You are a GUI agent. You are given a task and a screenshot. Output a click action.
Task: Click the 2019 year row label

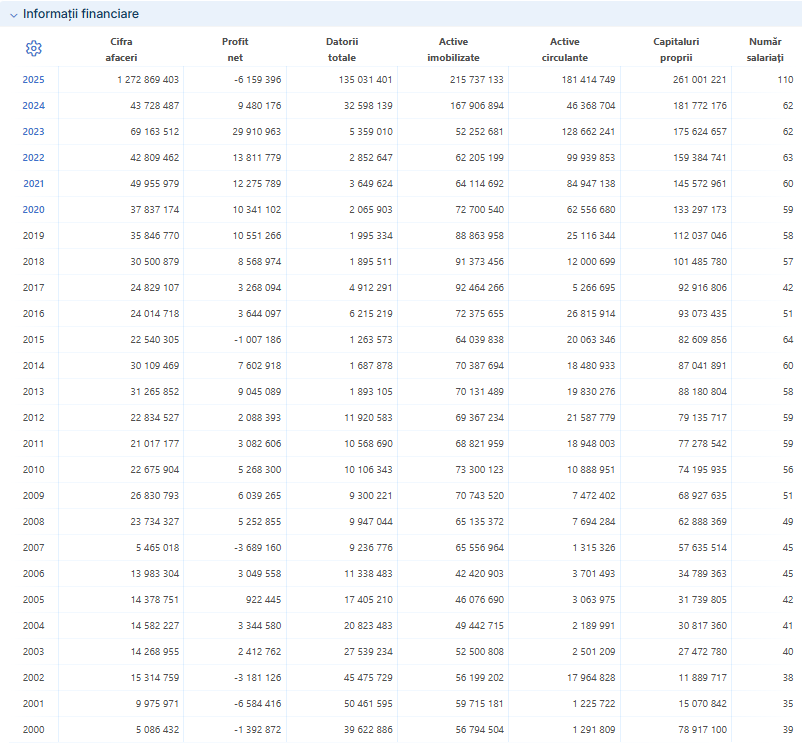33,236
